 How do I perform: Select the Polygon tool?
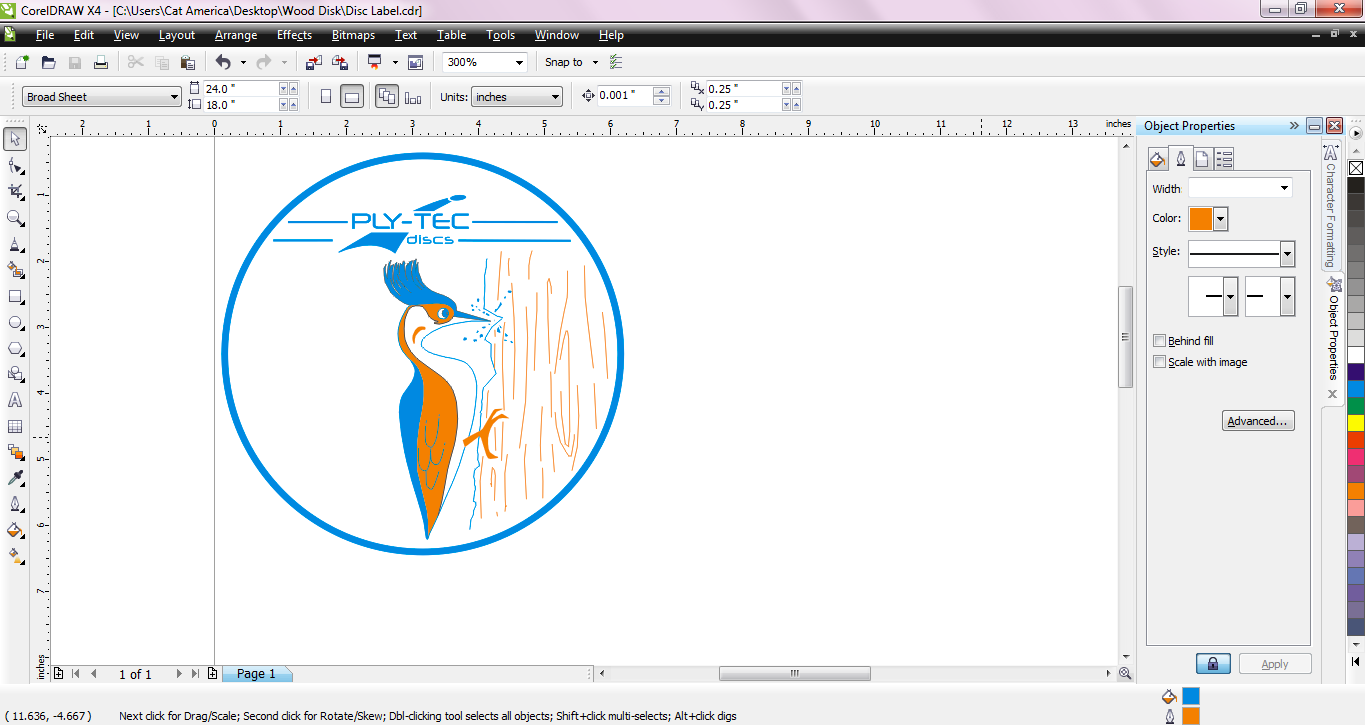pyautogui.click(x=15, y=348)
